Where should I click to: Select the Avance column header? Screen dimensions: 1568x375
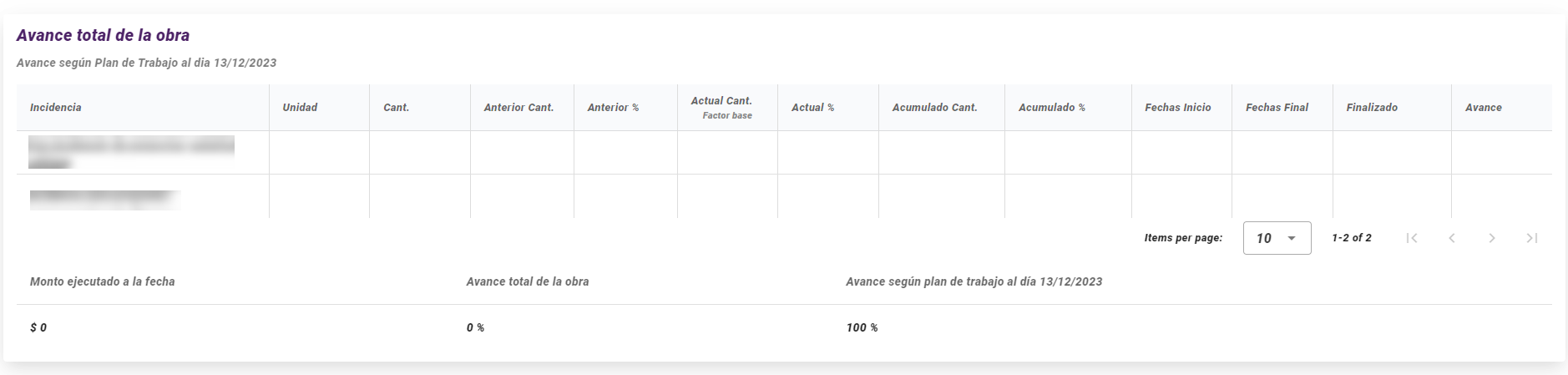1483,108
